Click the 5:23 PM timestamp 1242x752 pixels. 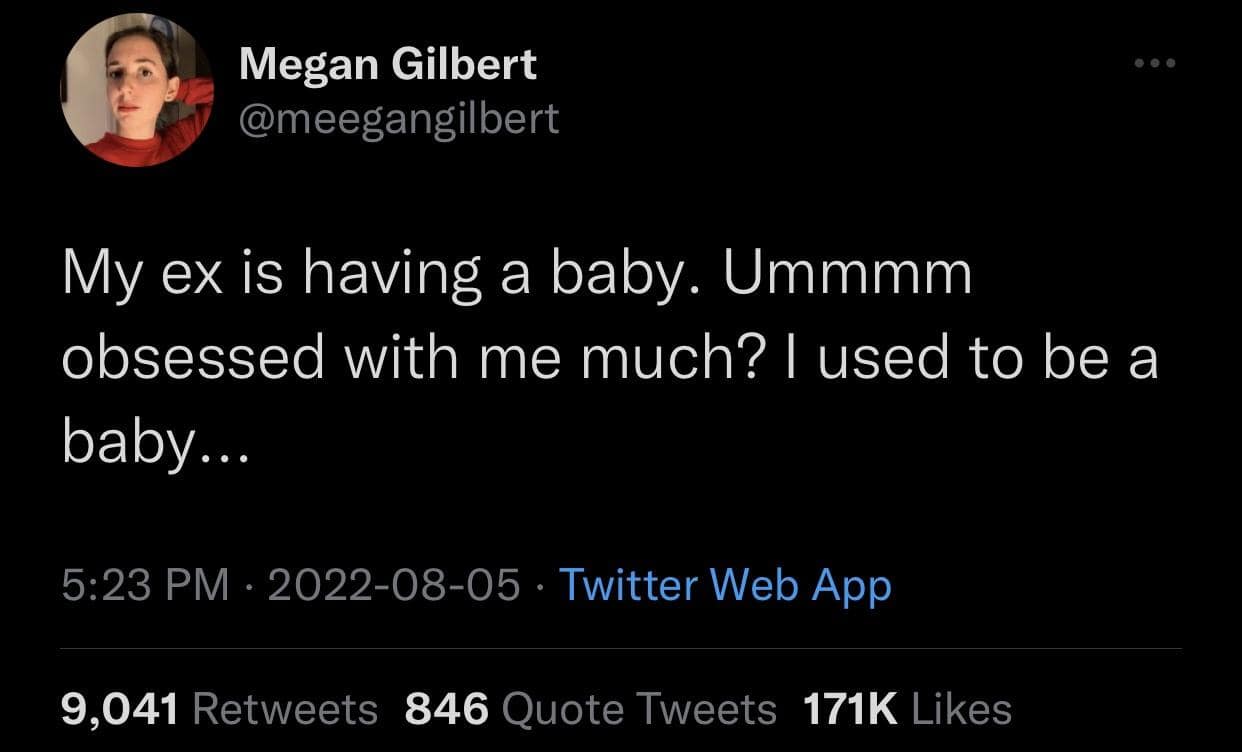[x=146, y=585]
